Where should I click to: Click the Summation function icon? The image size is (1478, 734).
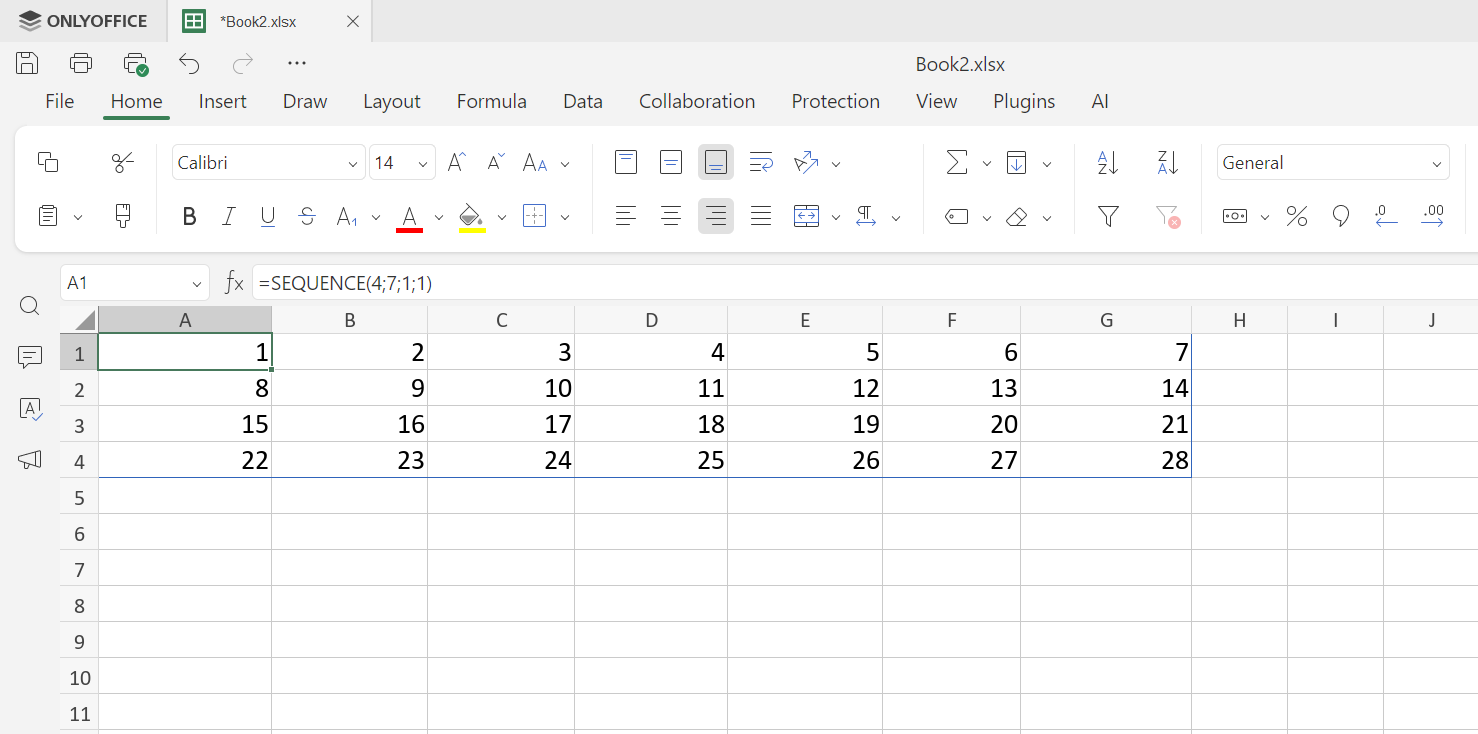coord(957,163)
